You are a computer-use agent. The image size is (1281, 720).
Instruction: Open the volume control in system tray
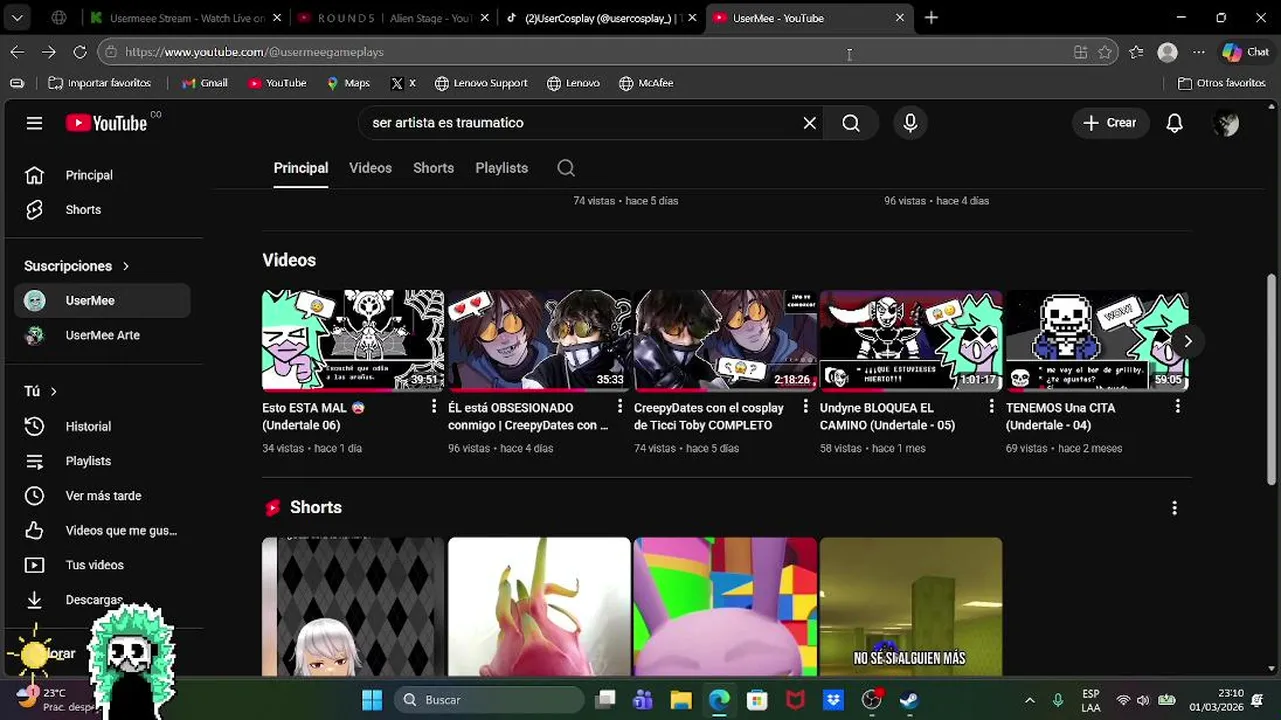click(x=1143, y=700)
